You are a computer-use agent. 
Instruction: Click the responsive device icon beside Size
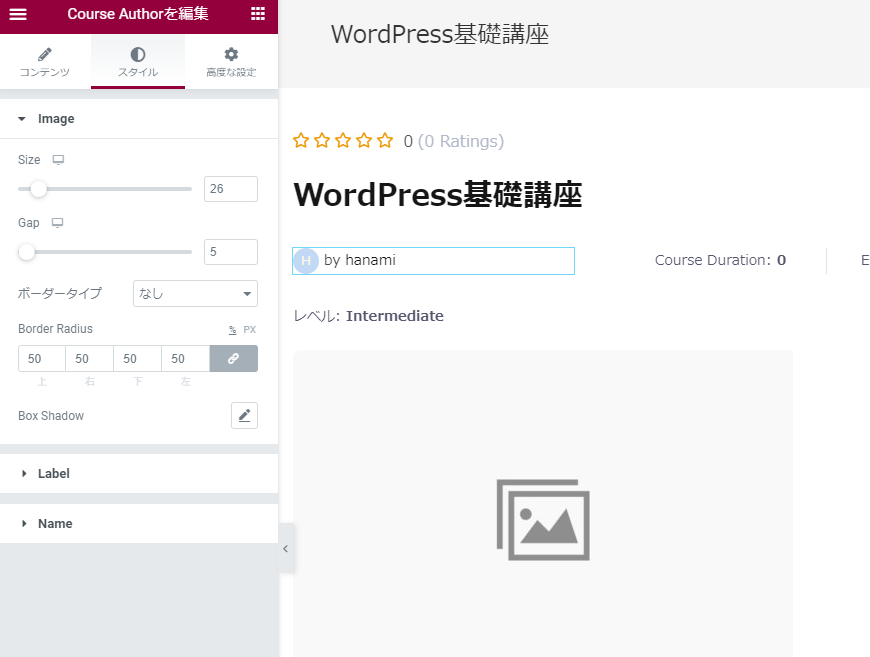(58, 160)
